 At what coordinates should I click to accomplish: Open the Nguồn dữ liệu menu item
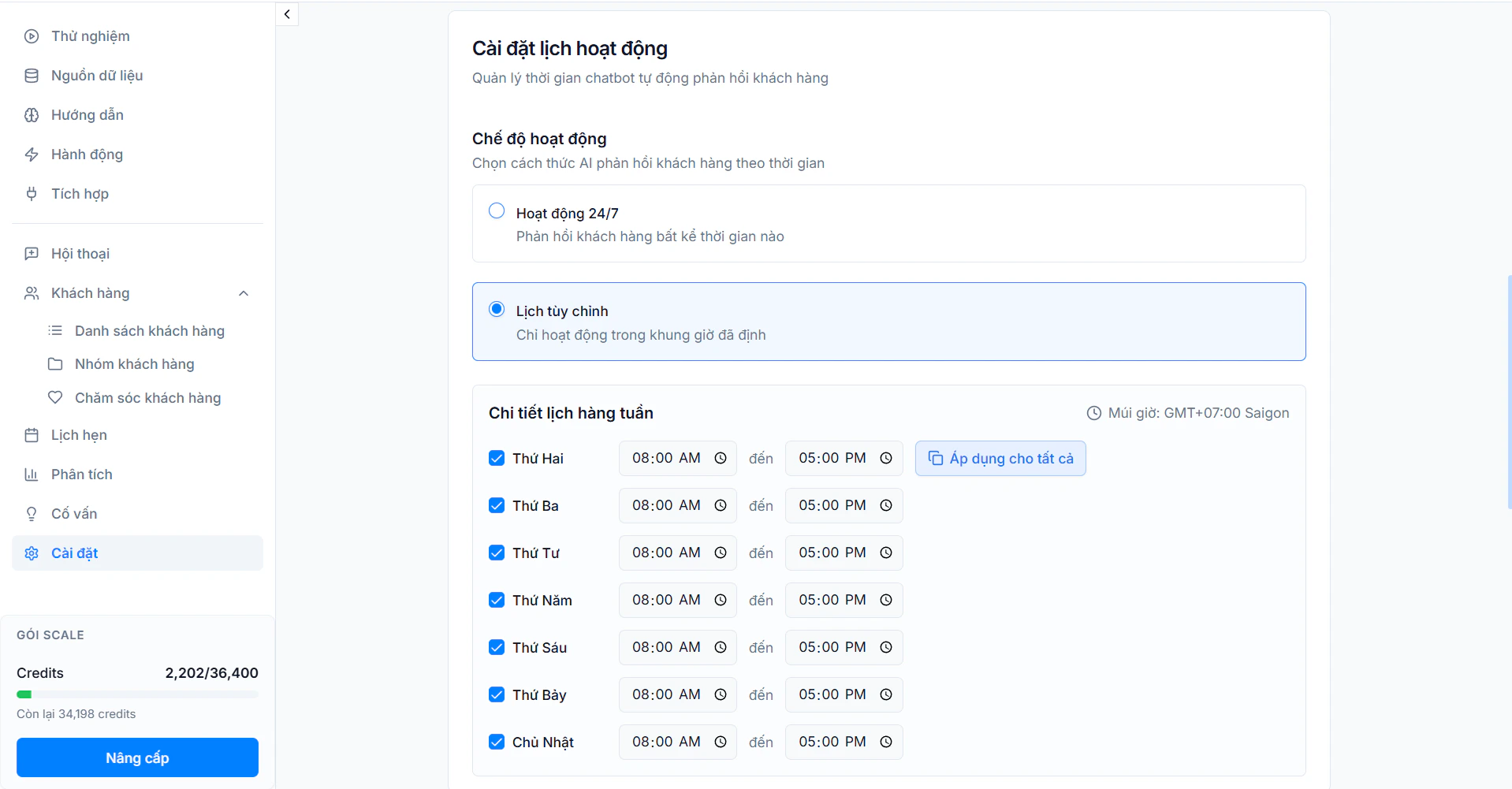pos(137,76)
